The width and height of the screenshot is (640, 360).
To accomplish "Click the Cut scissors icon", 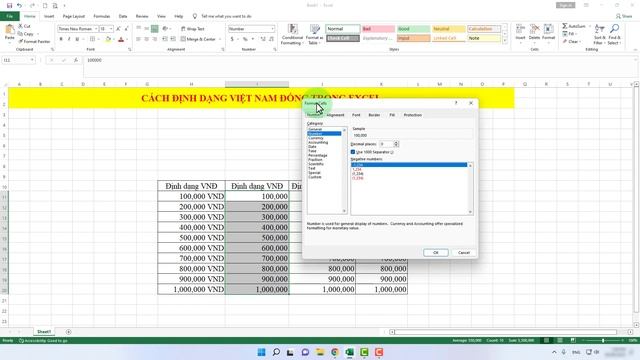I will point(20,26).
